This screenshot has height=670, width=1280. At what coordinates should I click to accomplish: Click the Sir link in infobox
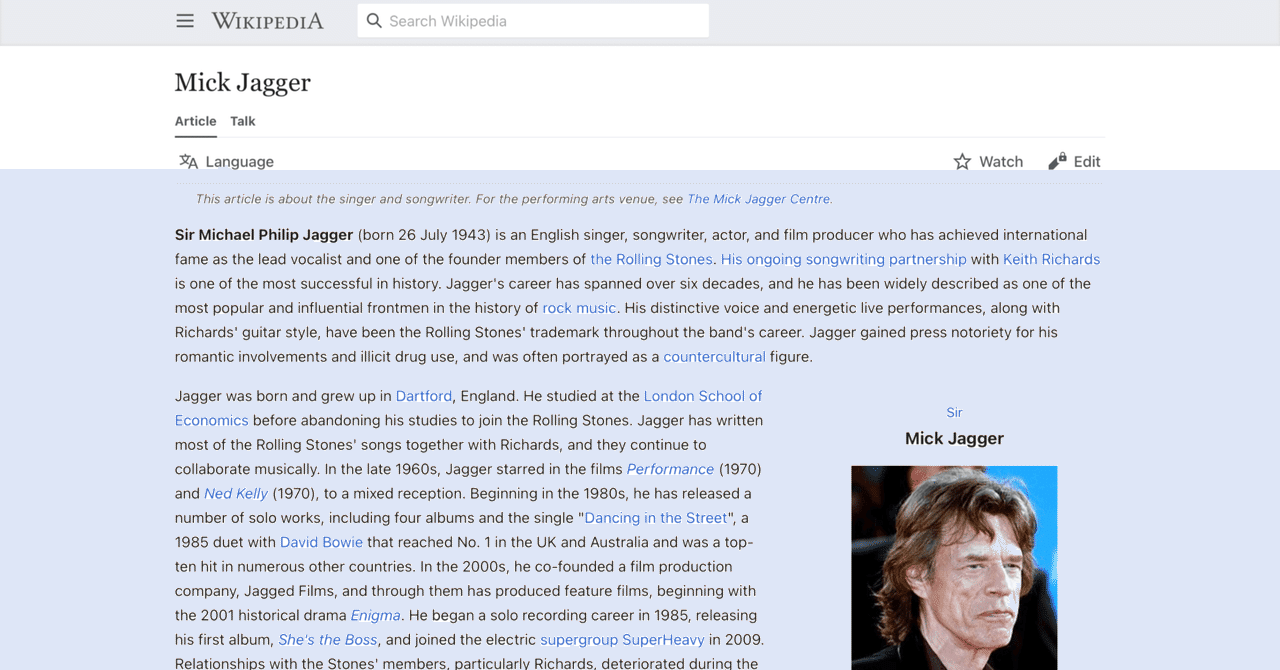point(954,412)
